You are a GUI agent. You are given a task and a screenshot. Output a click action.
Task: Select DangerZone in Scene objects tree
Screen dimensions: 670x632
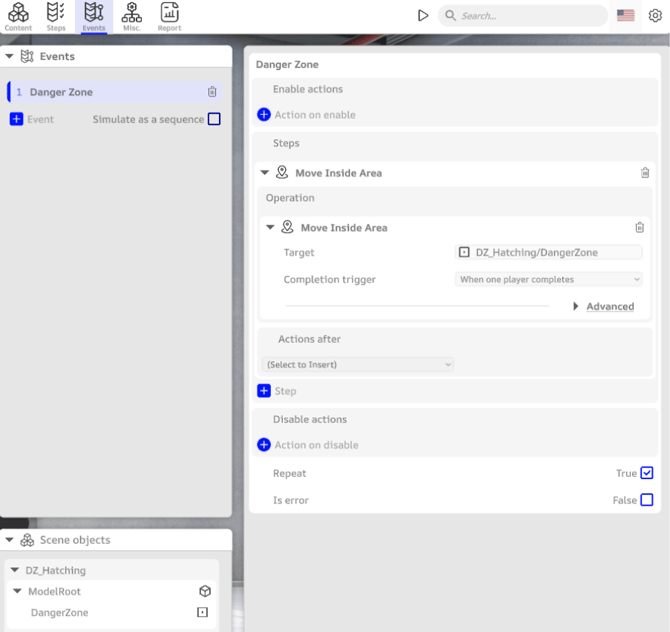(x=59, y=612)
